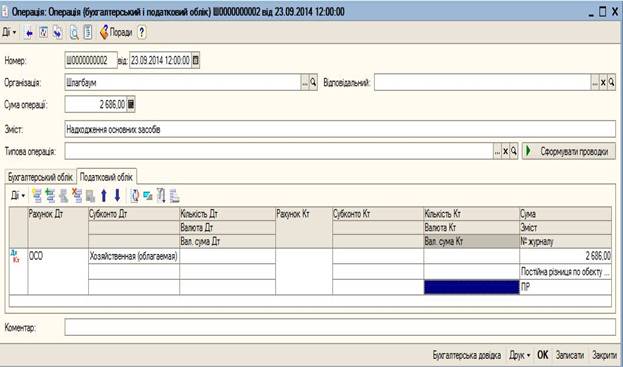This screenshot has height=367, width=623.
Task: Click the Зміст field Надходження основних засобів
Action: [x=340, y=129]
